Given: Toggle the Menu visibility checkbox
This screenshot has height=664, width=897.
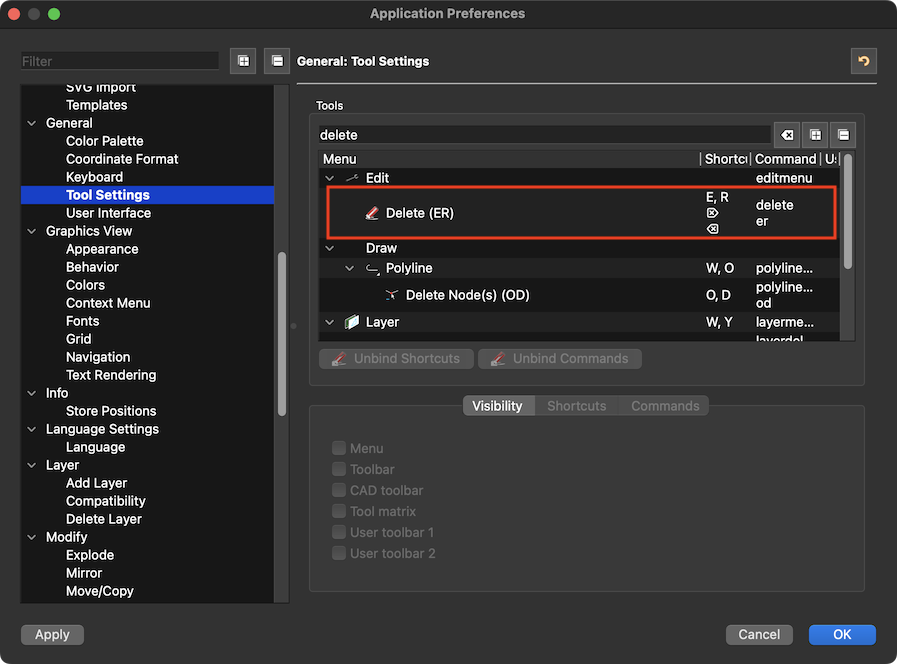Looking at the screenshot, I should (340, 448).
